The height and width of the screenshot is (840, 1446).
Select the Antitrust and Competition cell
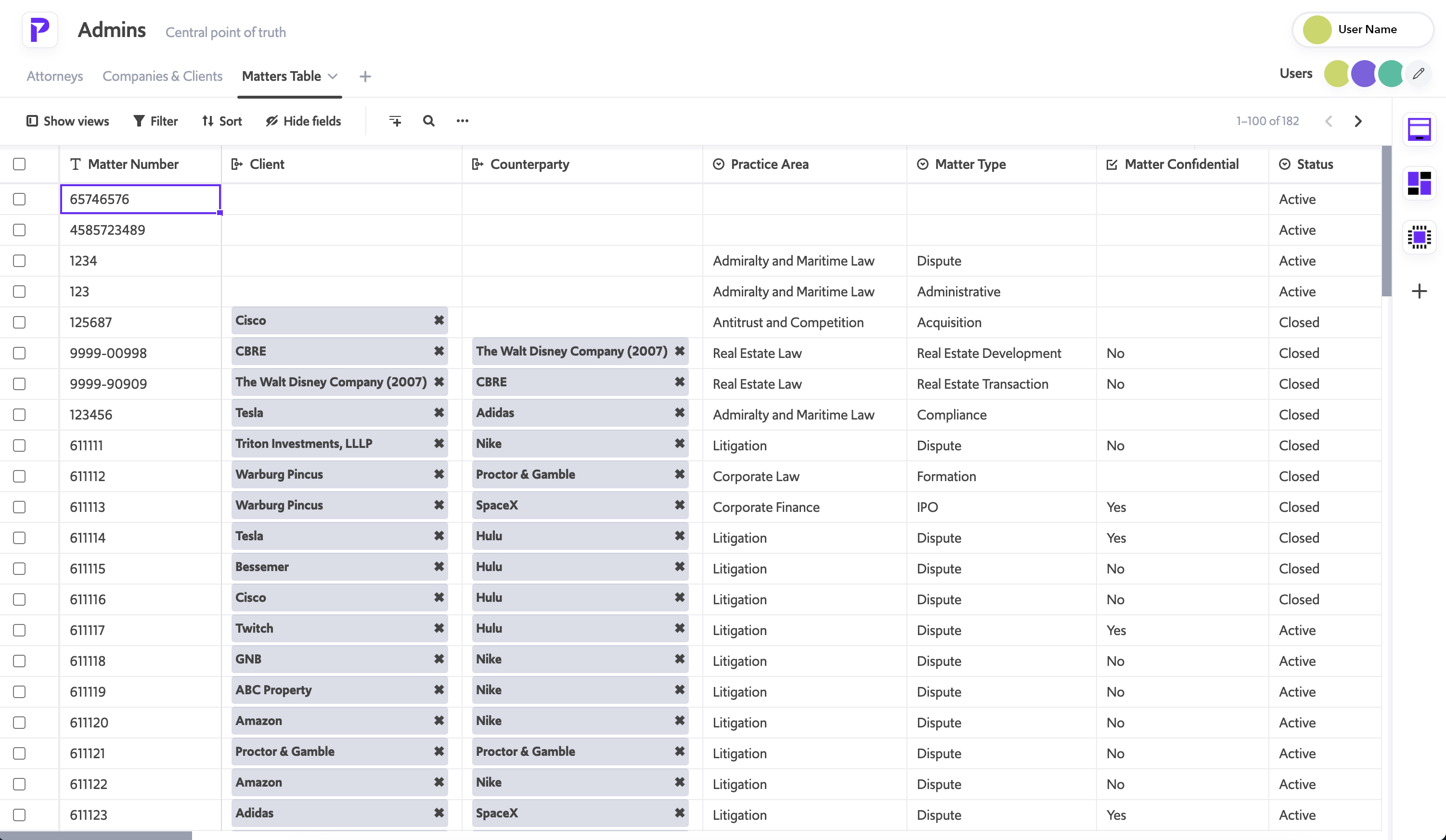[x=804, y=322]
